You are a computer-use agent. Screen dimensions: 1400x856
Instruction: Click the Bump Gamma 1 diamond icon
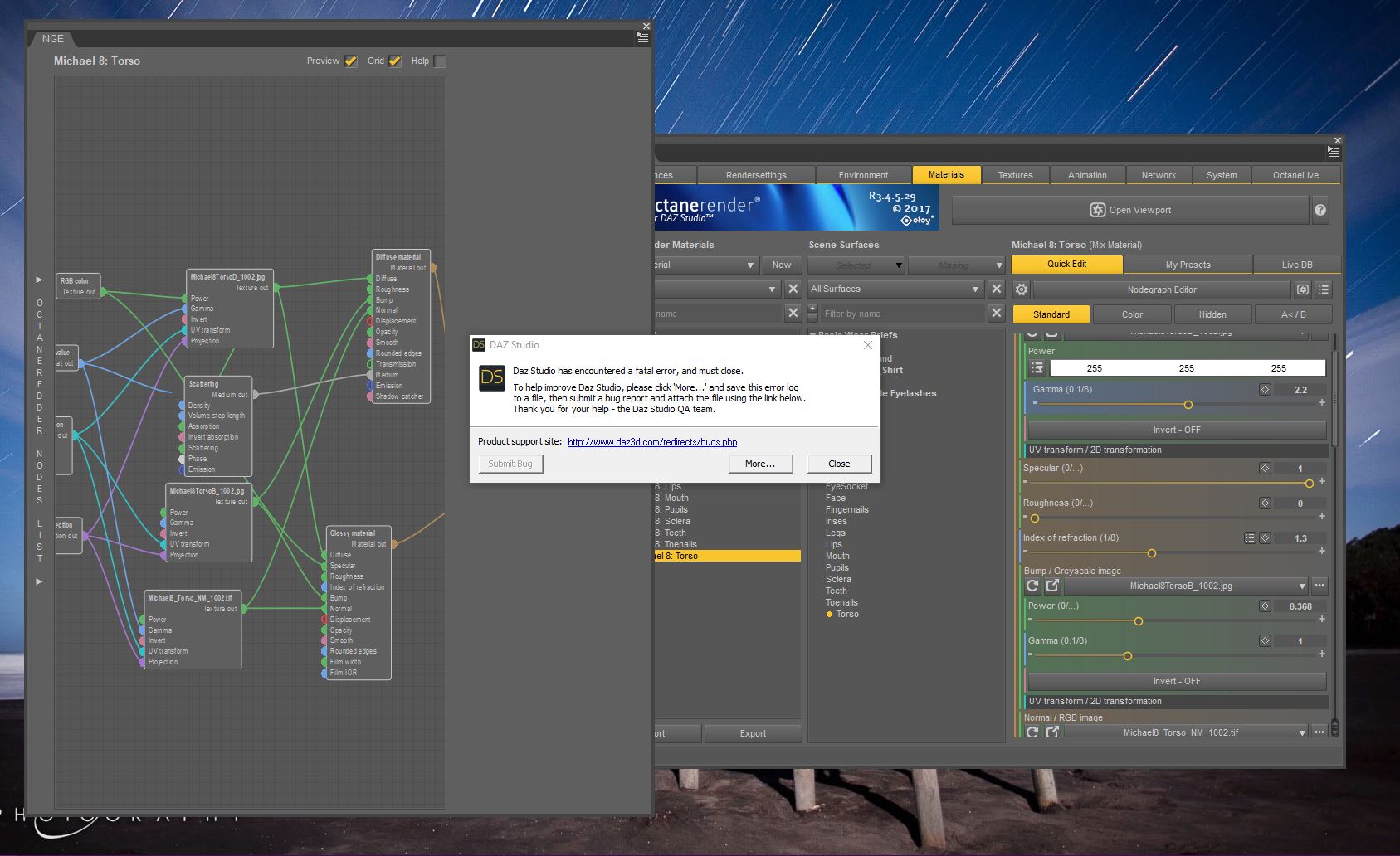tap(1265, 640)
